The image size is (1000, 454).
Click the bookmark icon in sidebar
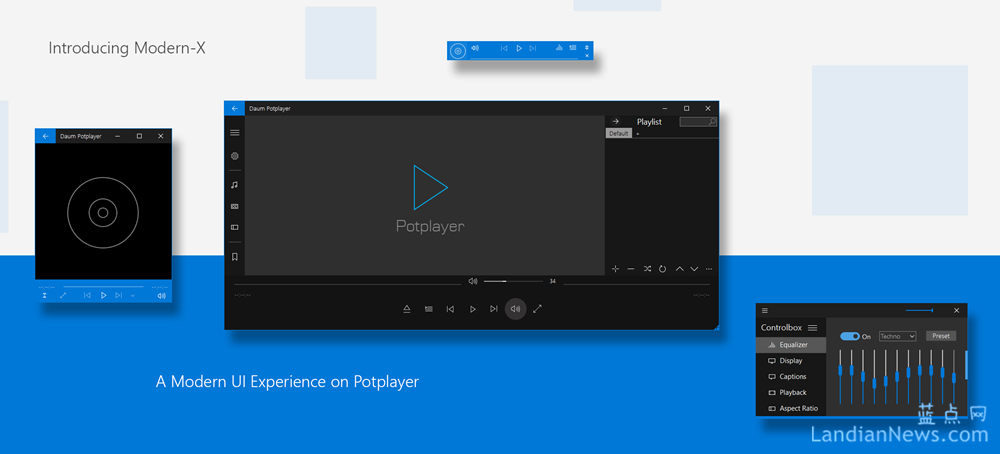(234, 257)
